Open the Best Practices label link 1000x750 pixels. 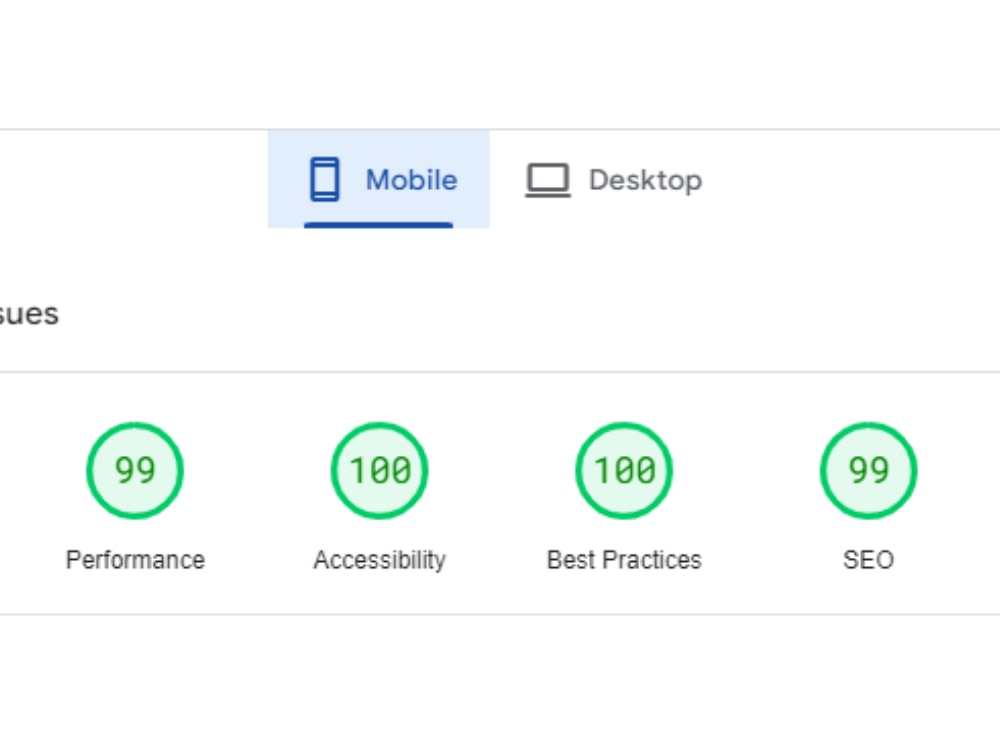tap(624, 560)
